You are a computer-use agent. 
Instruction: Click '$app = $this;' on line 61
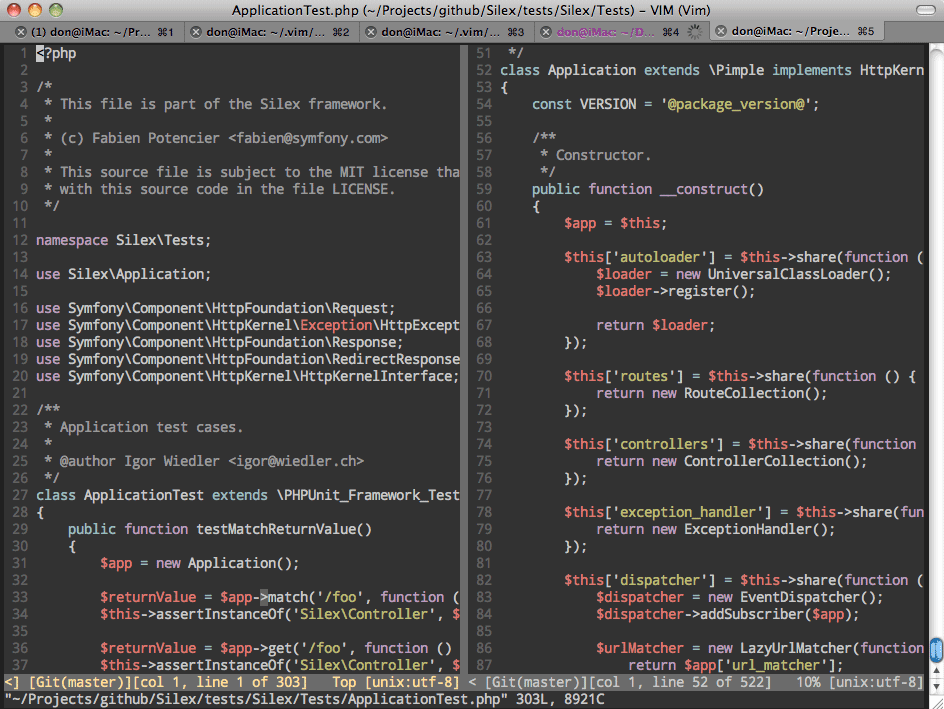point(615,224)
